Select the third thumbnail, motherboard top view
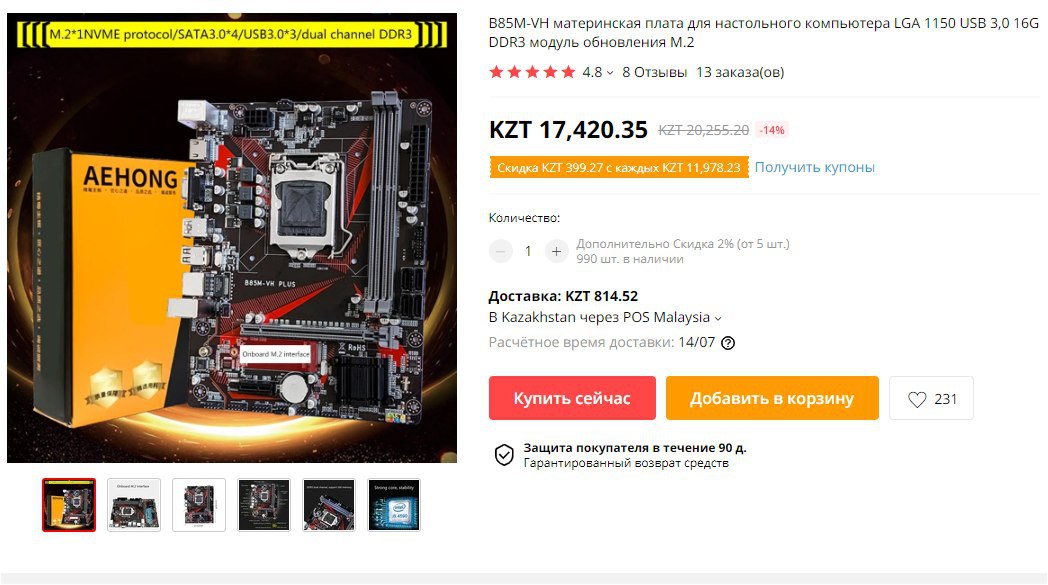 pos(199,505)
